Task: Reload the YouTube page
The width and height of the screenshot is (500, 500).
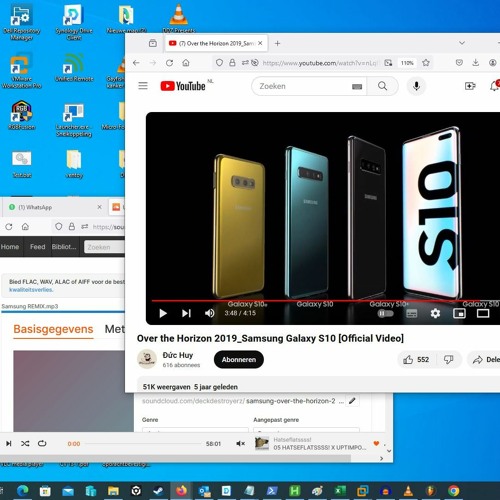Action: (169, 63)
